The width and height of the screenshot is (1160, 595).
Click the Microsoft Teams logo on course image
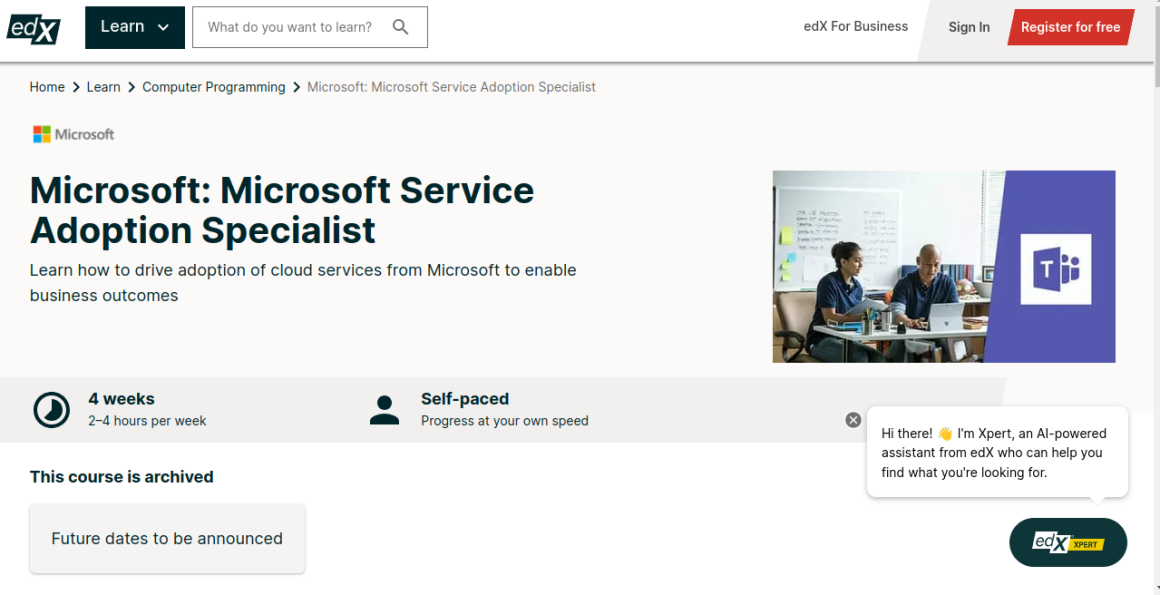coord(1055,269)
